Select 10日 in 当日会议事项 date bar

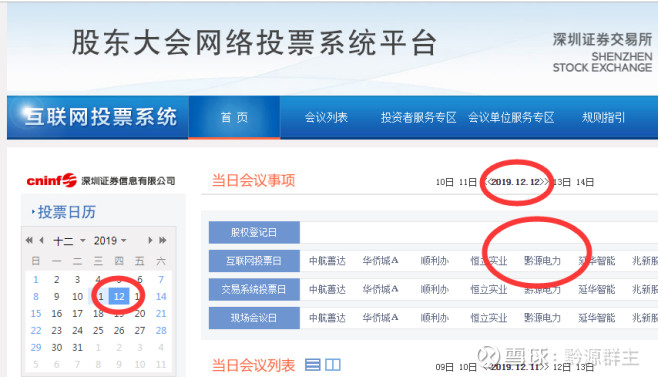click(x=444, y=182)
